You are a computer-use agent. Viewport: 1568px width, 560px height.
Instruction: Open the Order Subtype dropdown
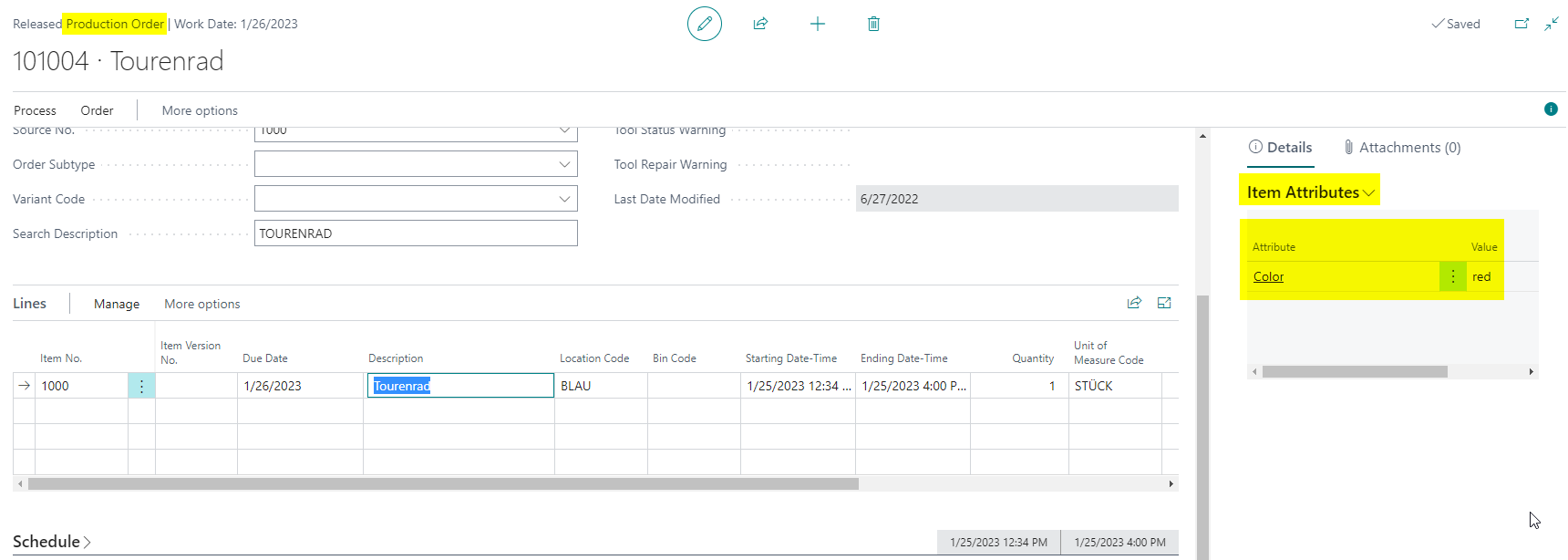point(564,164)
